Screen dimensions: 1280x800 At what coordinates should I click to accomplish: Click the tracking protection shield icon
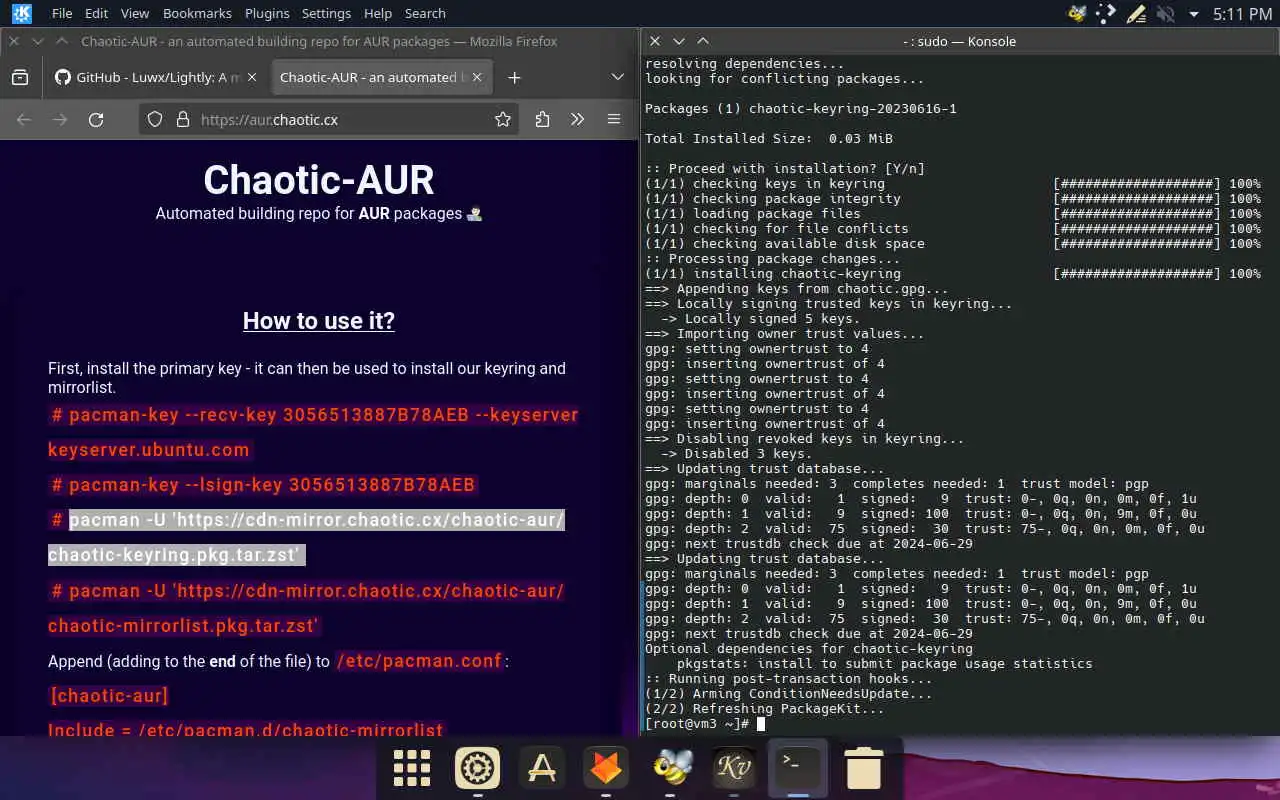point(155,119)
